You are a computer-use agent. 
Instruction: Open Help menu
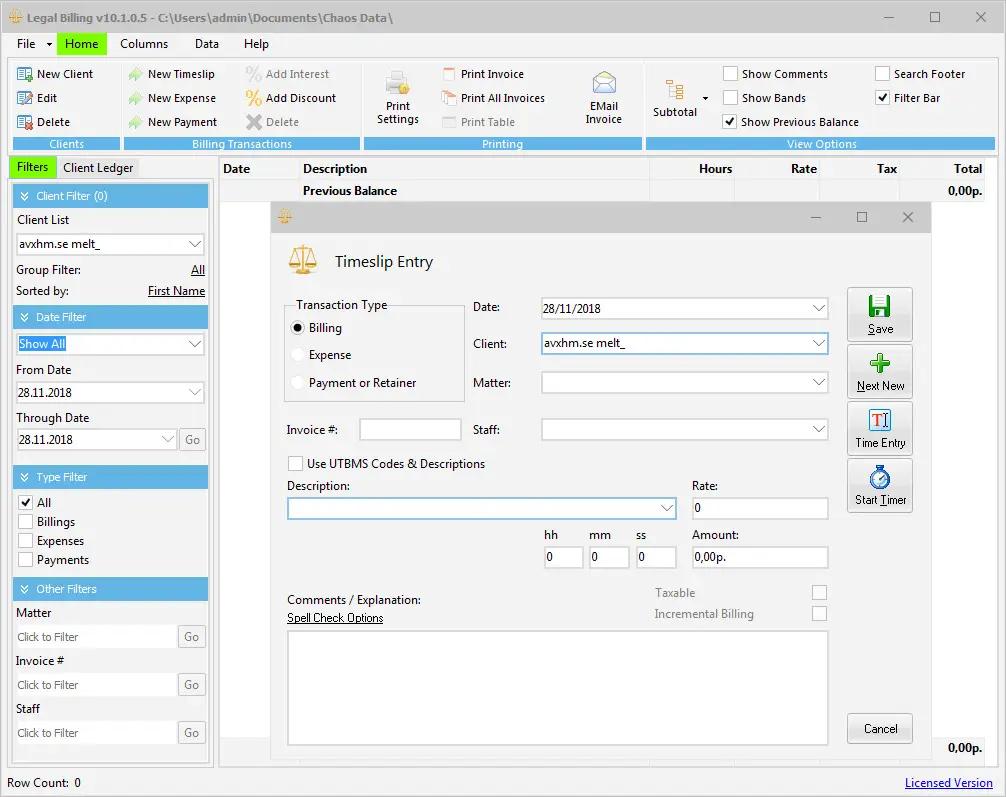[256, 44]
